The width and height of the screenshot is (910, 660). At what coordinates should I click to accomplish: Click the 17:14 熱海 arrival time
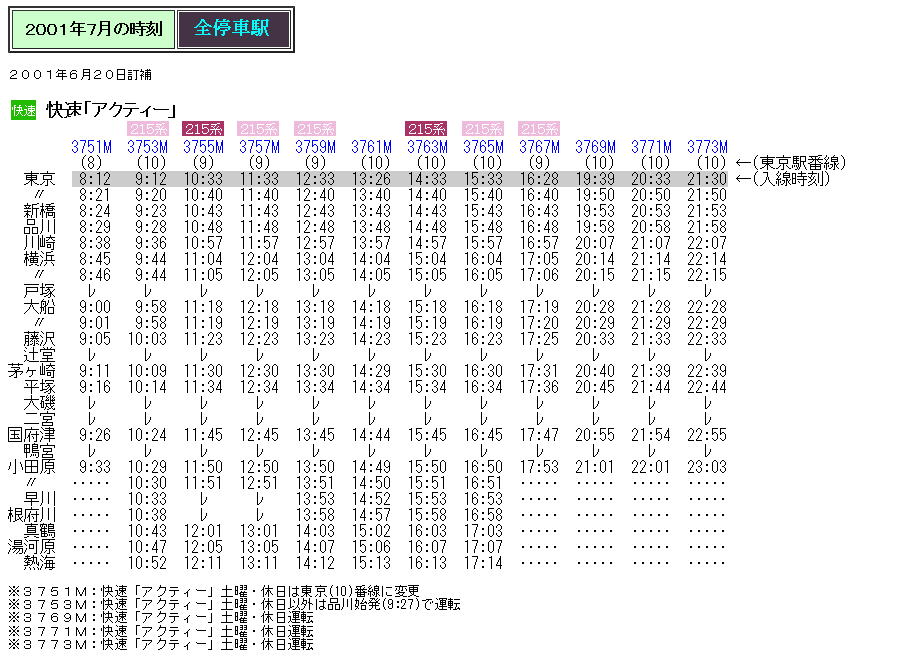(483, 562)
